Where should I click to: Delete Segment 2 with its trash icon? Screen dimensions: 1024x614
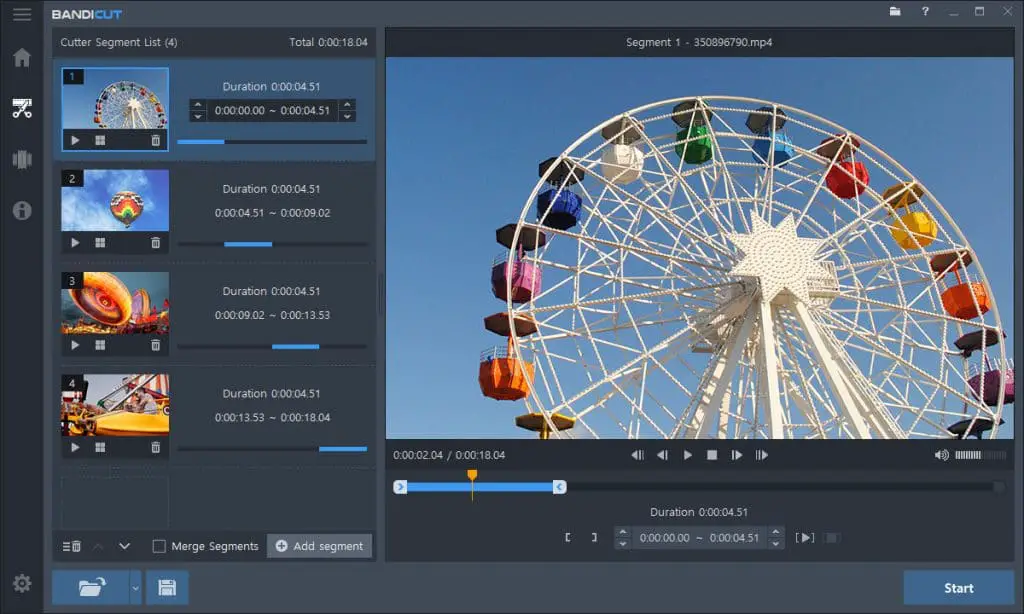point(157,242)
